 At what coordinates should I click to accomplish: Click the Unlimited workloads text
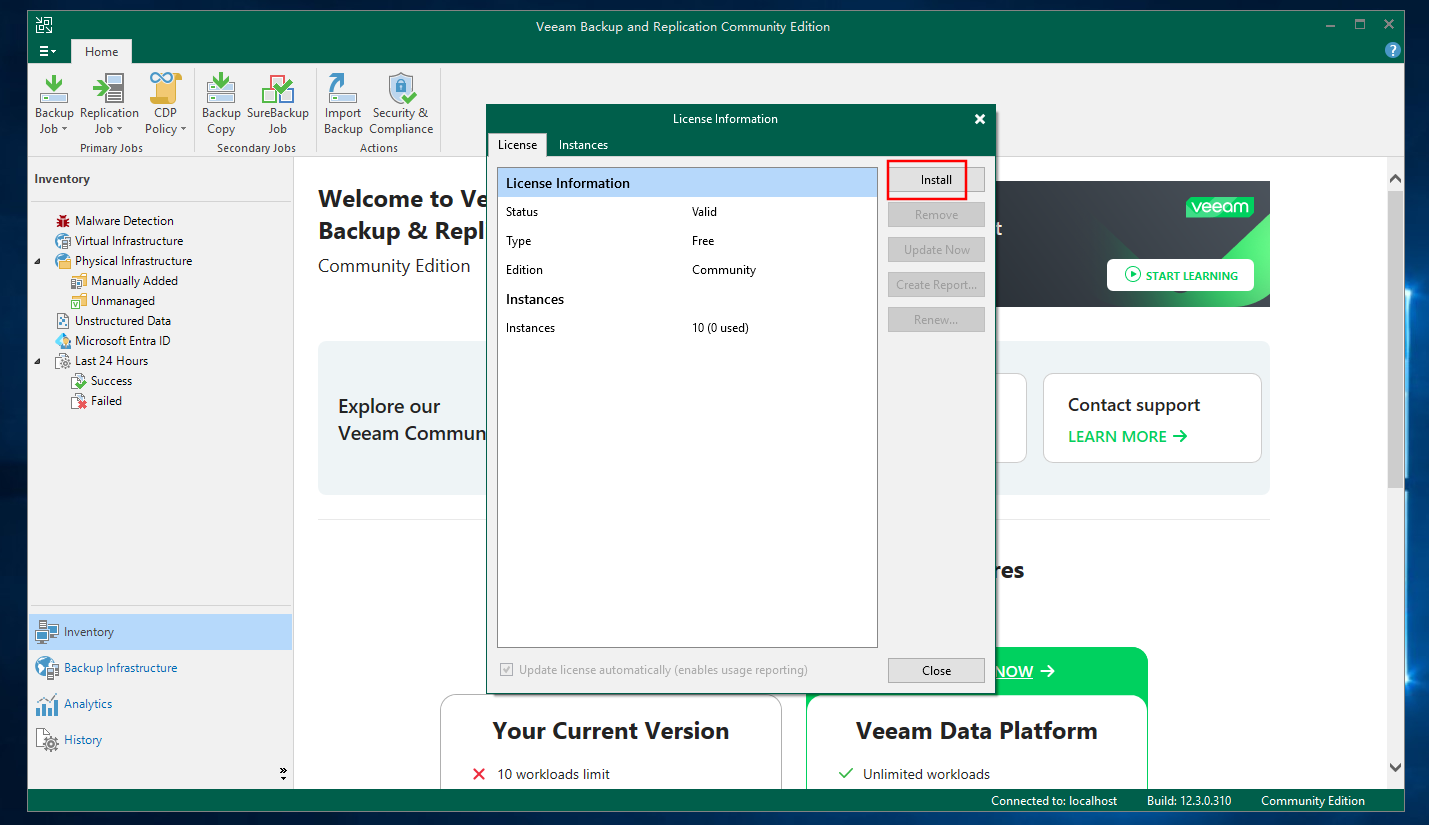pos(926,774)
